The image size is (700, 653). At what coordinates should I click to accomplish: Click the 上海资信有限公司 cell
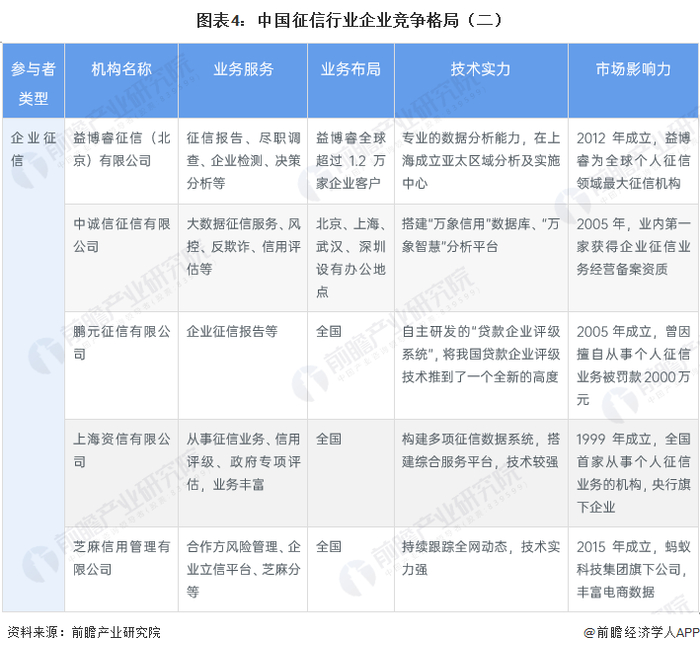pyautogui.click(x=121, y=473)
